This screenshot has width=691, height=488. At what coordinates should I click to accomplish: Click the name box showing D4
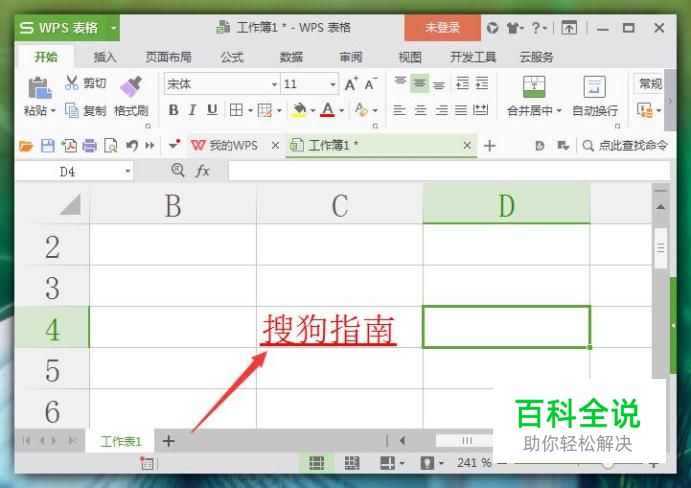click(74, 171)
